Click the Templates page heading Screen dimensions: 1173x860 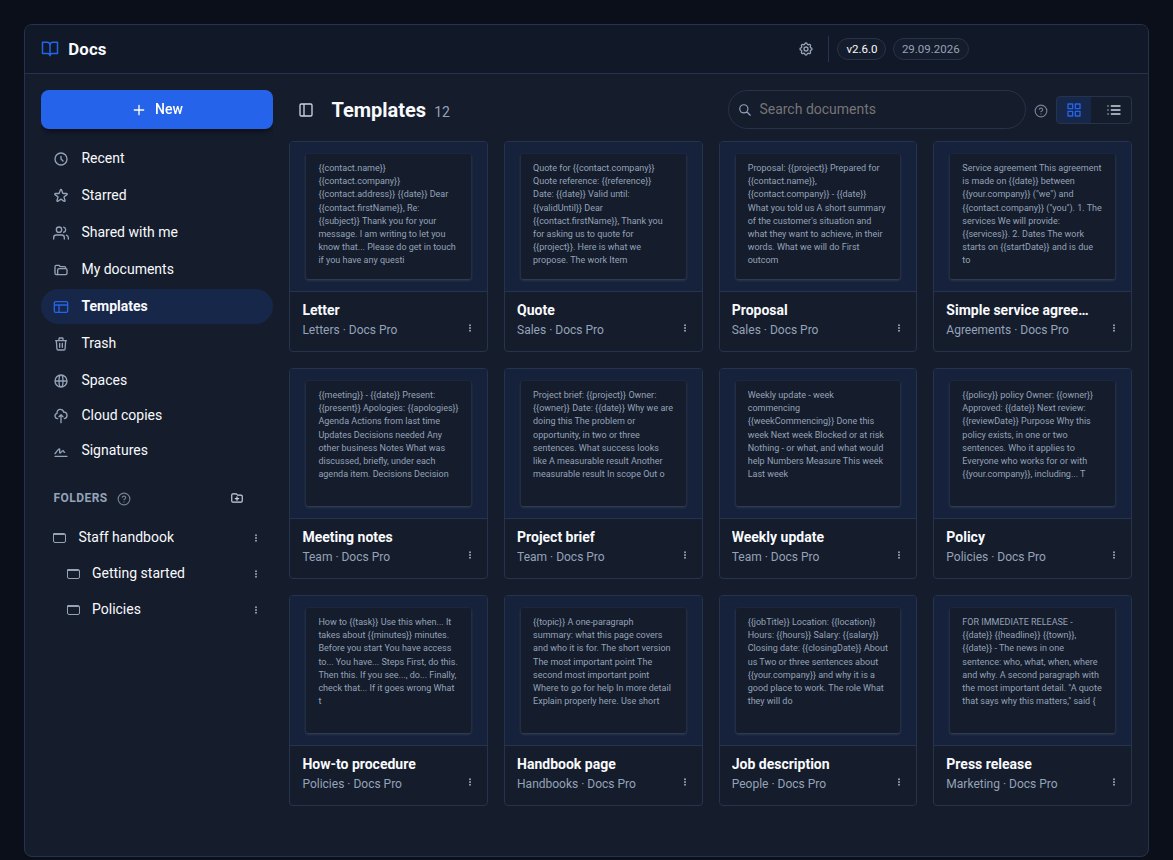[379, 111]
